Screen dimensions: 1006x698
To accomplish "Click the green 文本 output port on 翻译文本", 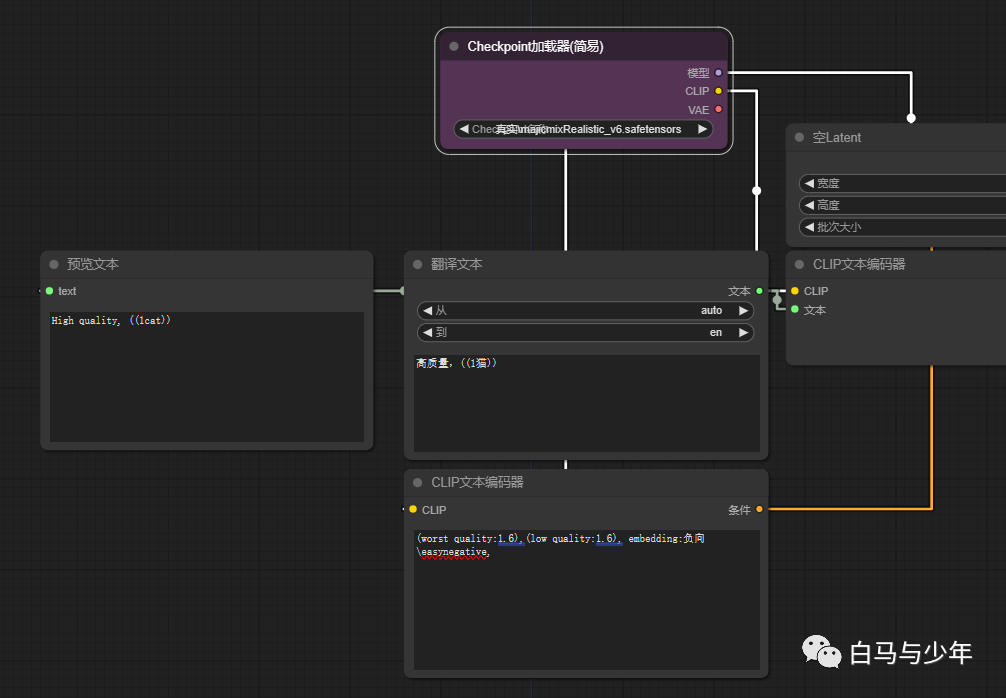I will [759, 291].
